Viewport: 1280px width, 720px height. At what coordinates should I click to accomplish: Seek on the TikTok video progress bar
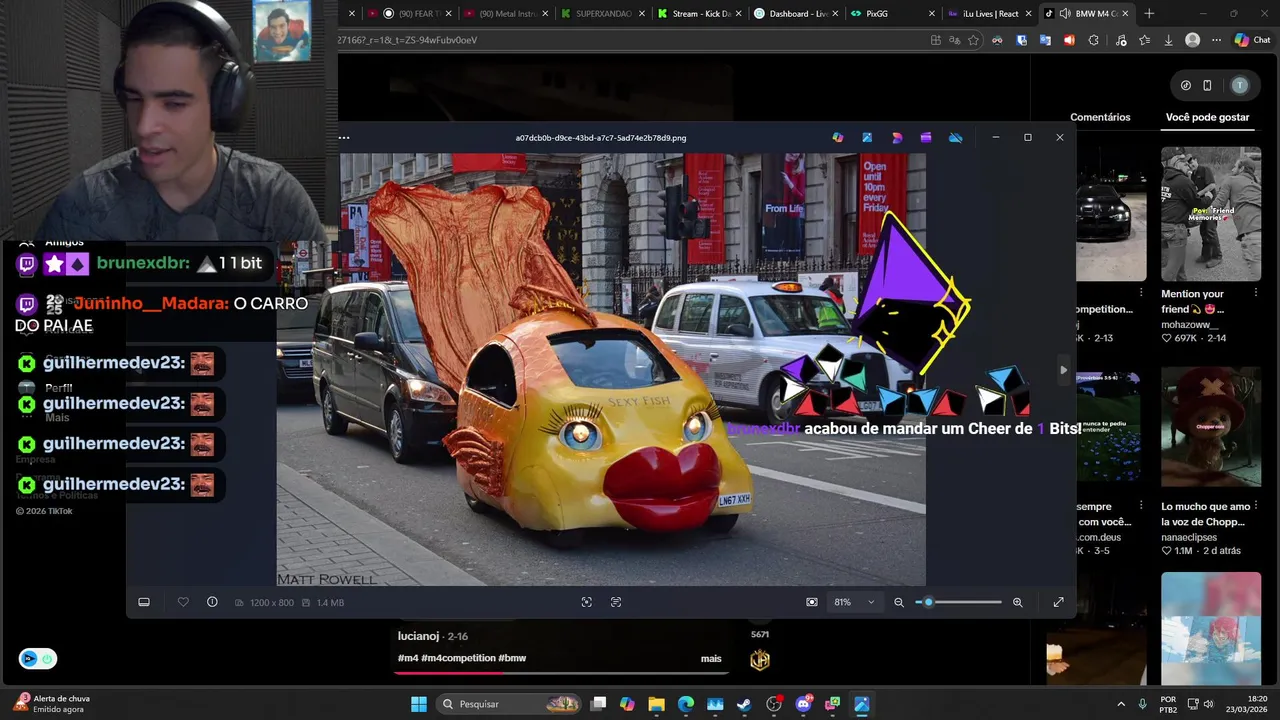pyautogui.click(x=560, y=673)
